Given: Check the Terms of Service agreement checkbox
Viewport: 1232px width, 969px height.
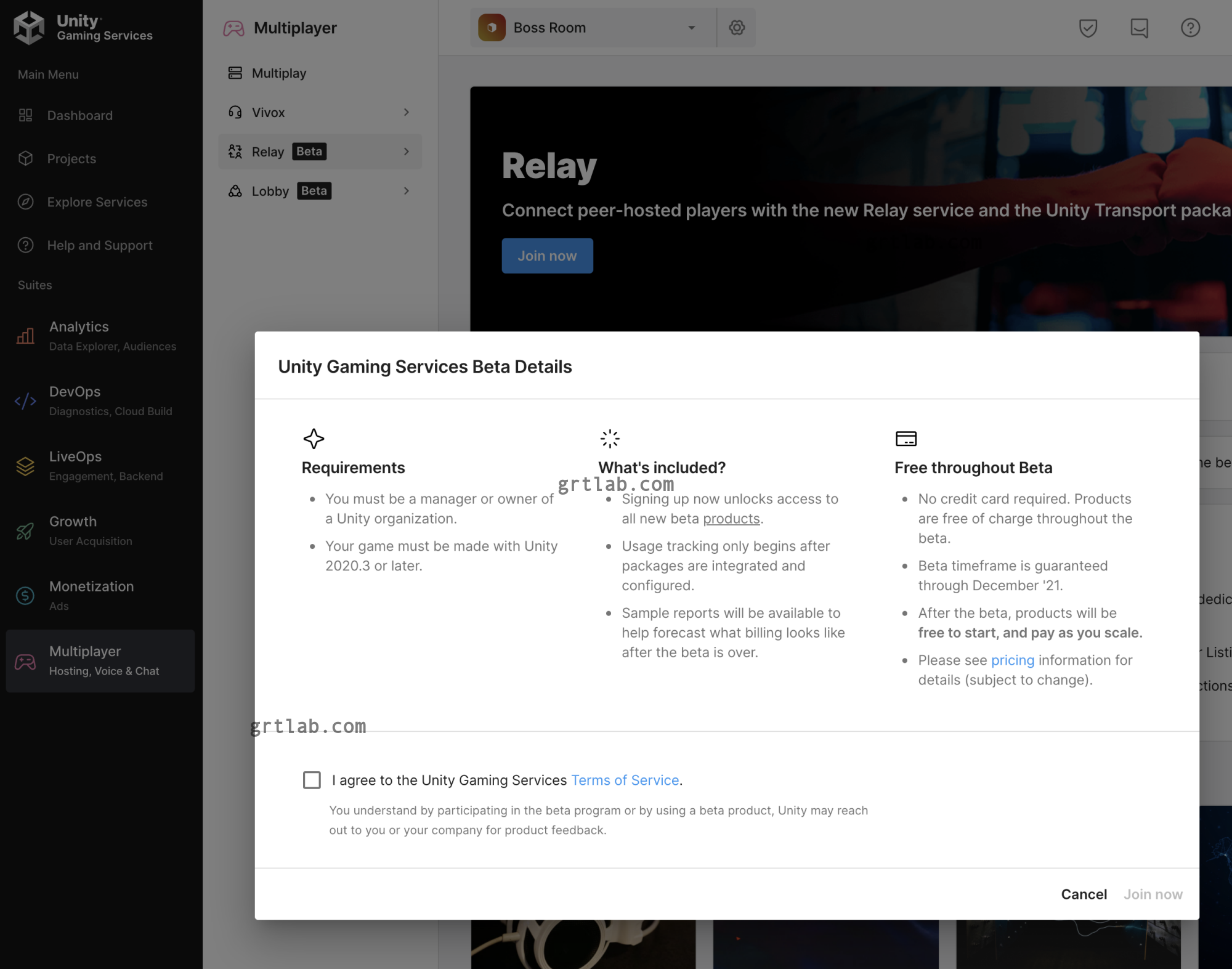Looking at the screenshot, I should (312, 780).
